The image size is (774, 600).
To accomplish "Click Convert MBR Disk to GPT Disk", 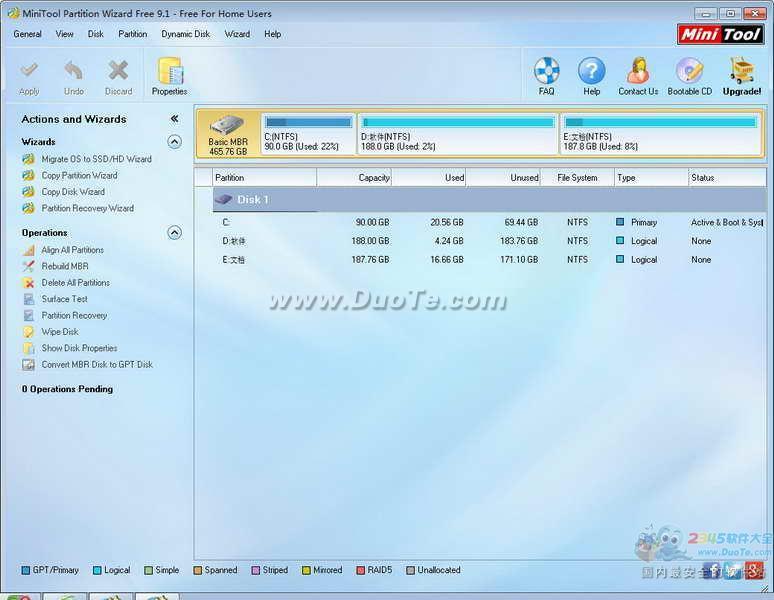I will click(x=96, y=365).
